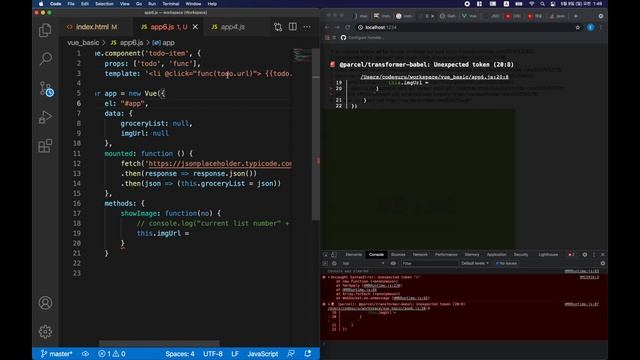Viewport: 640px width, 360px height.
Task: Click the remote sync icon next to master
Action: pyautogui.click(x=85, y=354)
